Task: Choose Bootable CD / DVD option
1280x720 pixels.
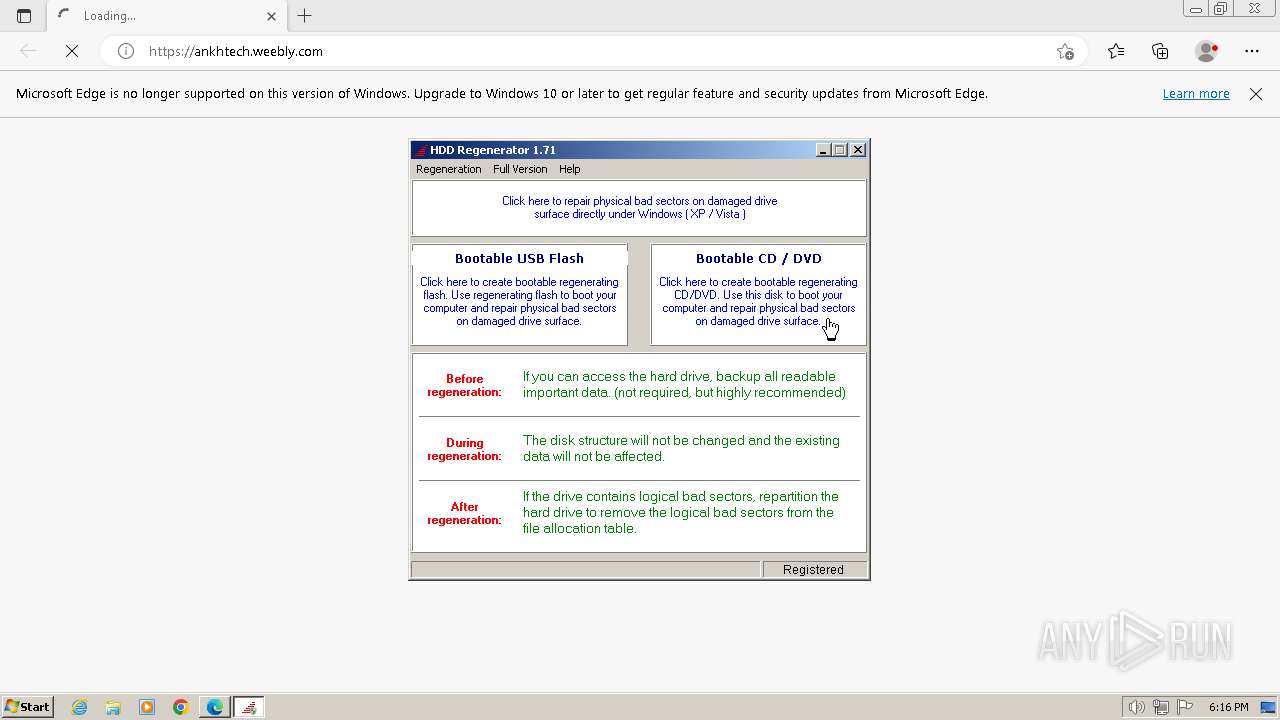Action: point(758,295)
